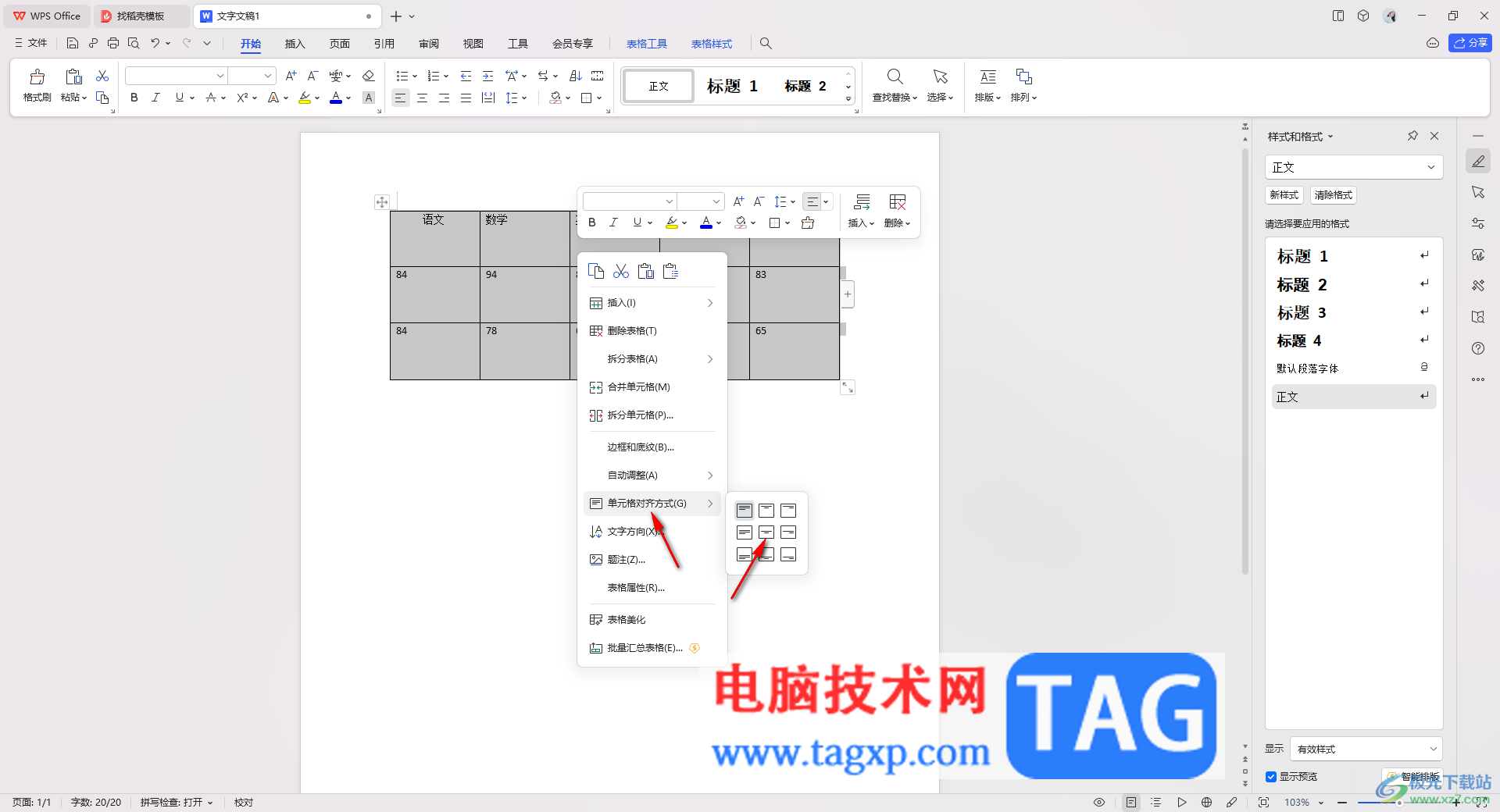Image resolution: width=1500 pixels, height=812 pixels.
Task: Click the blue font color button in ribbon
Action: (336, 98)
